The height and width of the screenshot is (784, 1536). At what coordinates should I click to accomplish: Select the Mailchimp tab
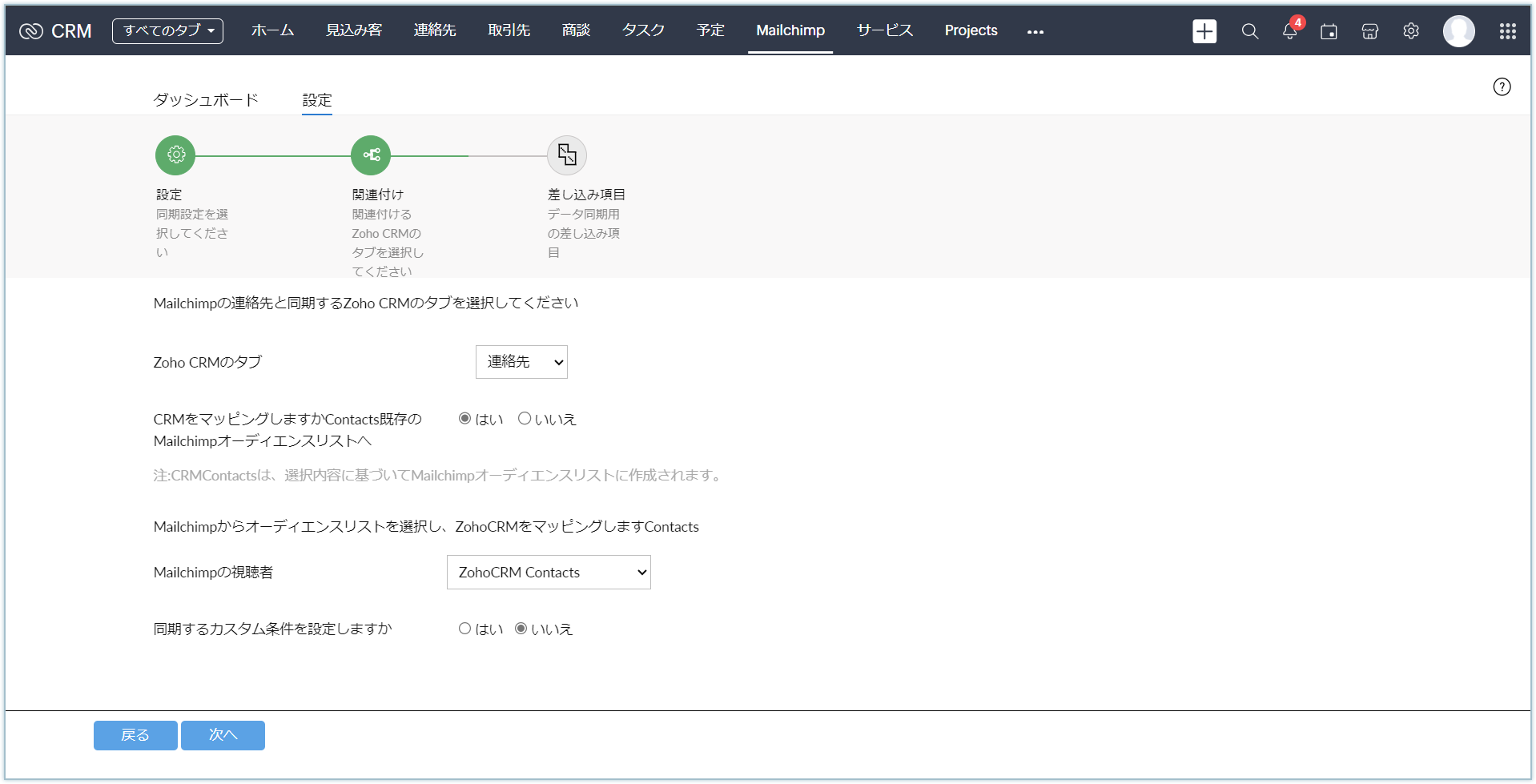(790, 30)
